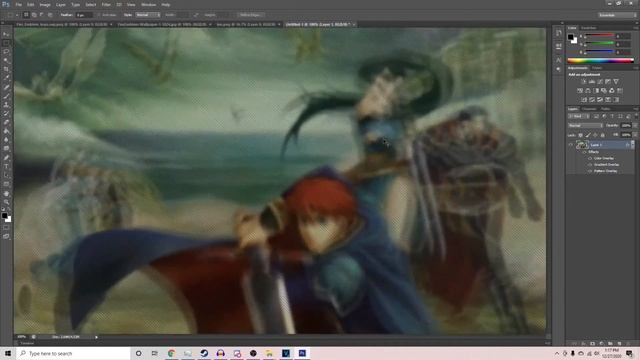Viewport: 640px width, 360px height.
Task: Toggle Gradient Overlay effect visibility
Action: 590,164
